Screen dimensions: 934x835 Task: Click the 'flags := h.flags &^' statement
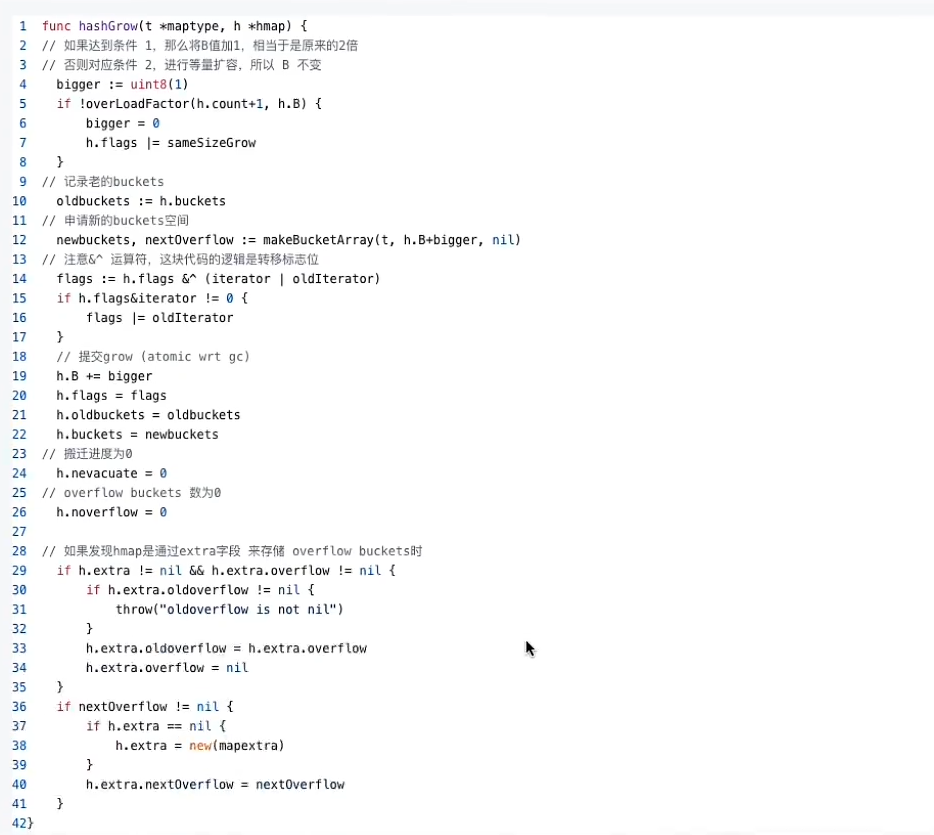click(218, 279)
